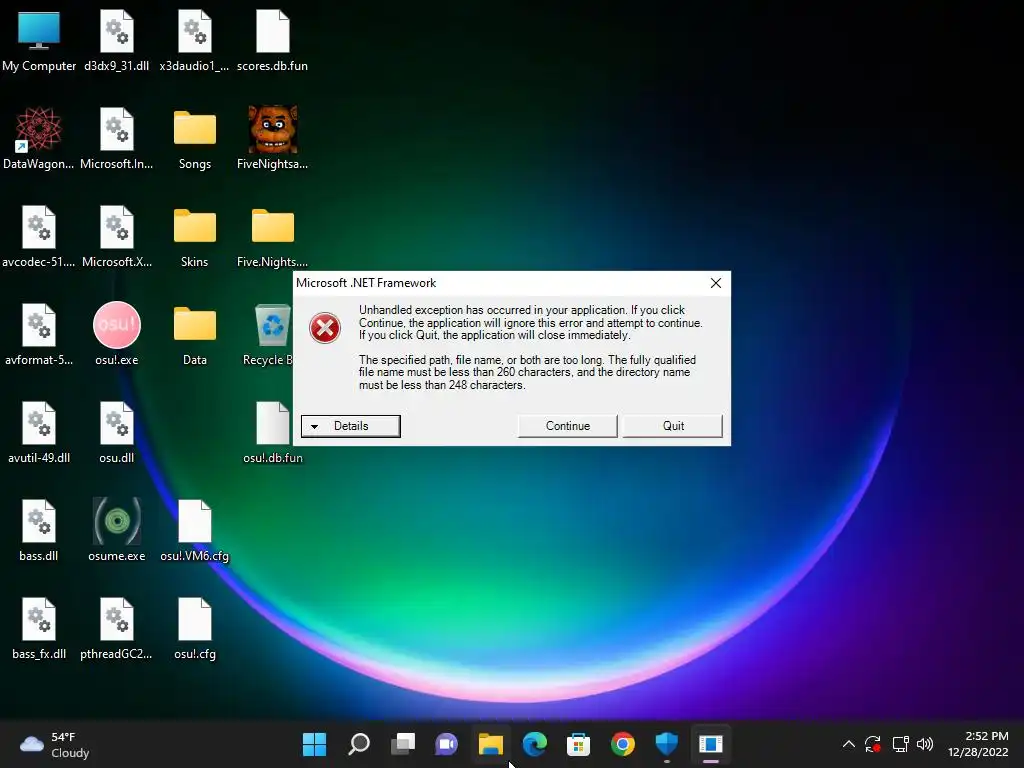Image resolution: width=1024 pixels, height=768 pixels.
Task: Open network status tray icon
Action: click(x=901, y=744)
